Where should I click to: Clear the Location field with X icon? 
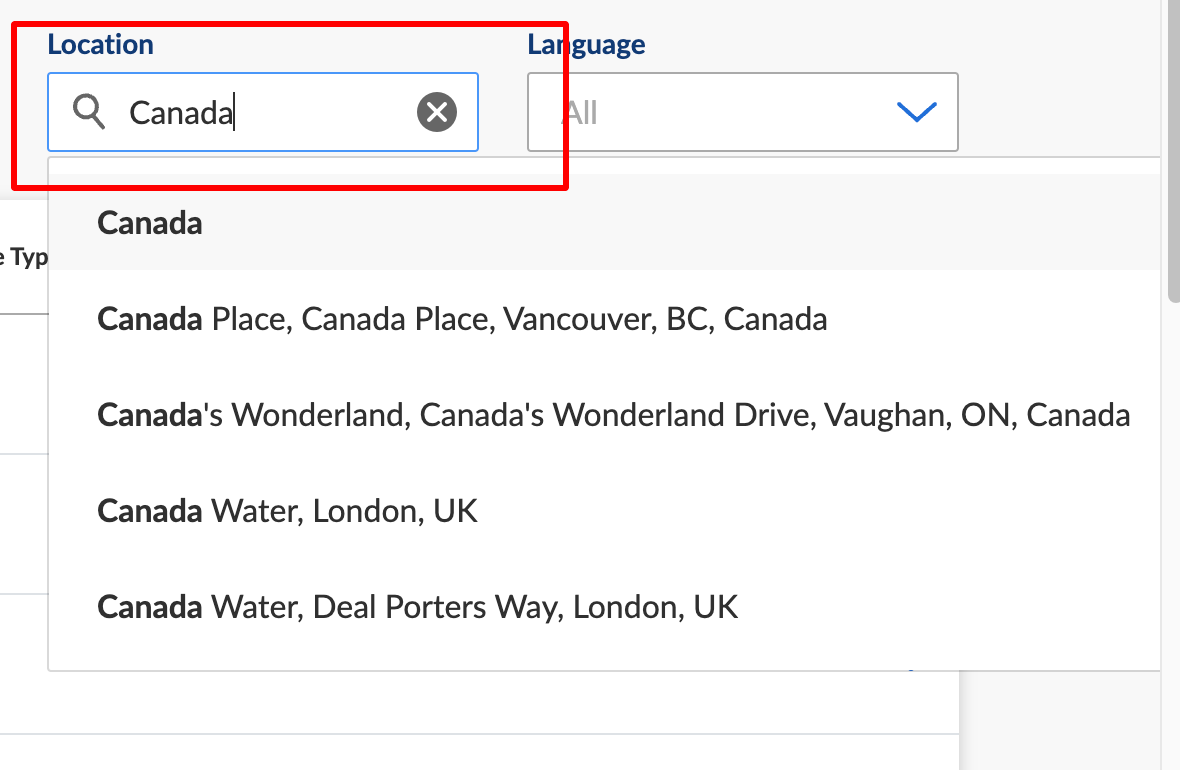[437, 112]
